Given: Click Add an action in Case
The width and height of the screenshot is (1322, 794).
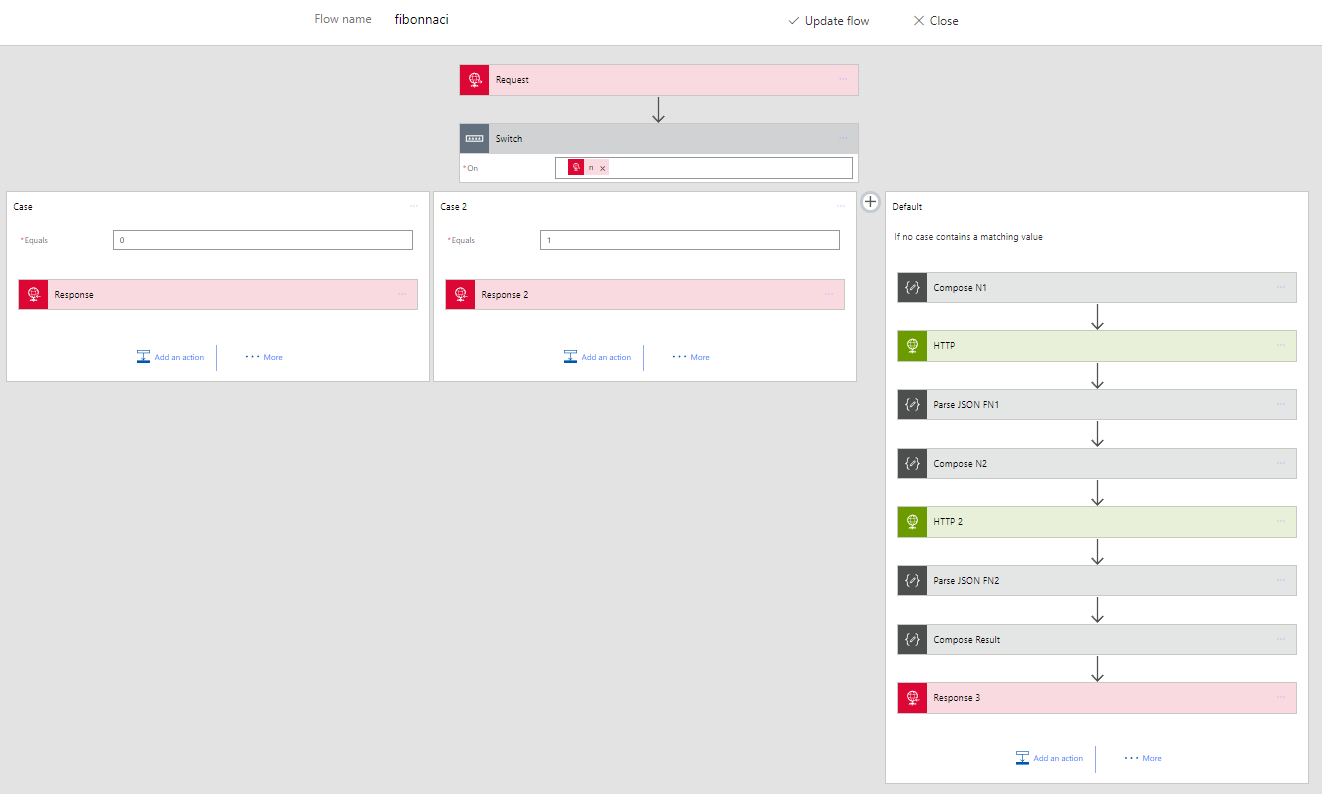Looking at the screenshot, I should click(170, 357).
